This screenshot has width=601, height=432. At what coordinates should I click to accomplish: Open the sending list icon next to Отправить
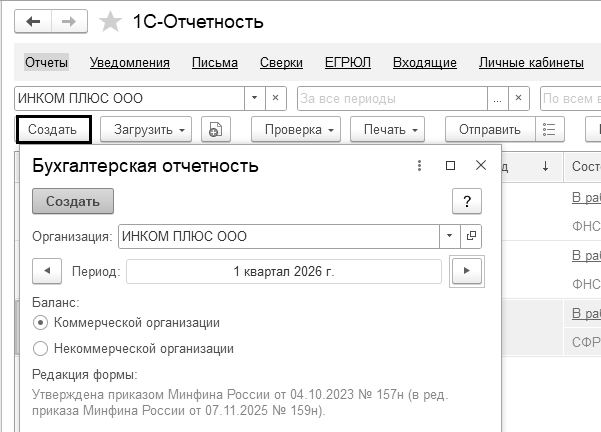click(x=549, y=130)
